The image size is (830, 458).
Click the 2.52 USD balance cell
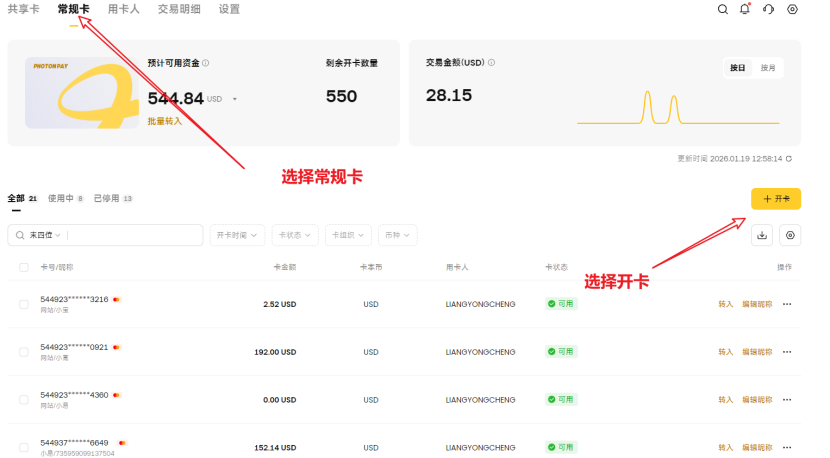pyautogui.click(x=279, y=304)
